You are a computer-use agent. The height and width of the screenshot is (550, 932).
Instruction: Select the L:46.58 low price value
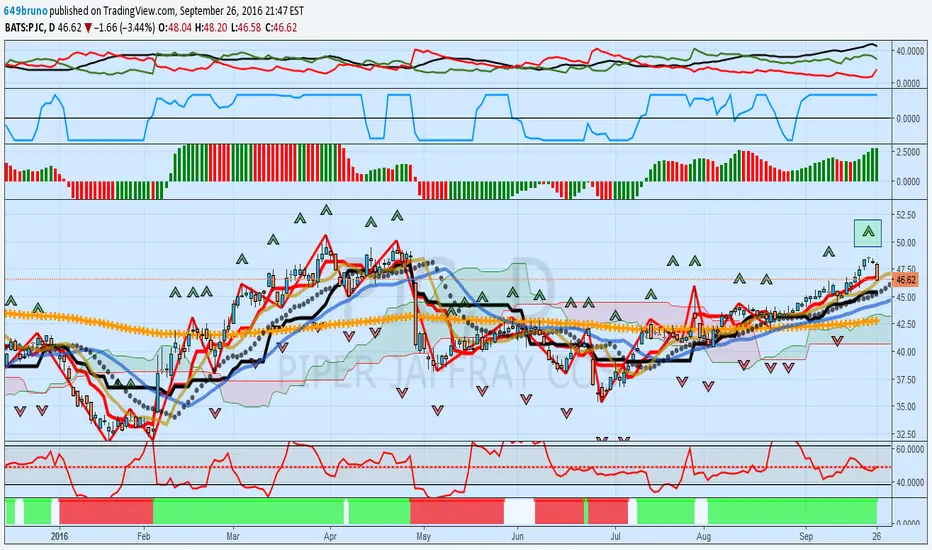click(x=245, y=27)
